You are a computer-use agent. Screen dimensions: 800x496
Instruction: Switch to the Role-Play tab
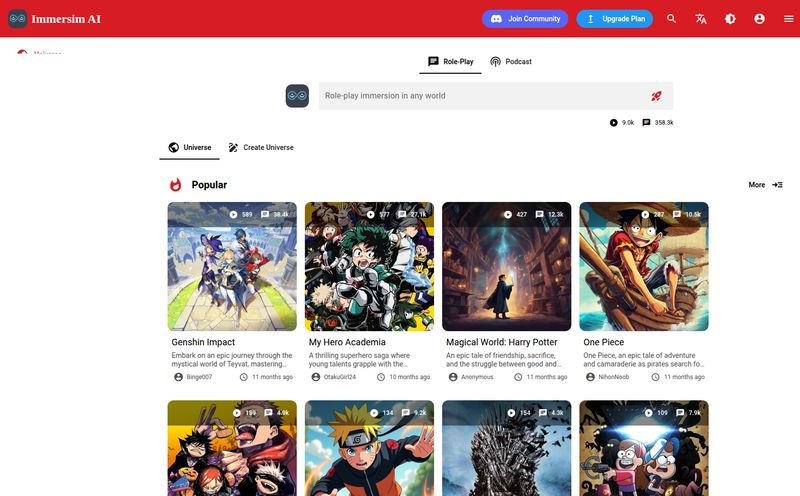451,62
